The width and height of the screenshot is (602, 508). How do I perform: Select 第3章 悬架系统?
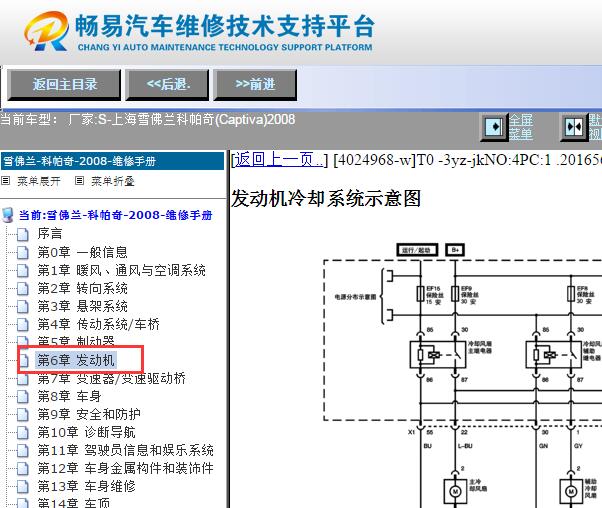(x=82, y=306)
